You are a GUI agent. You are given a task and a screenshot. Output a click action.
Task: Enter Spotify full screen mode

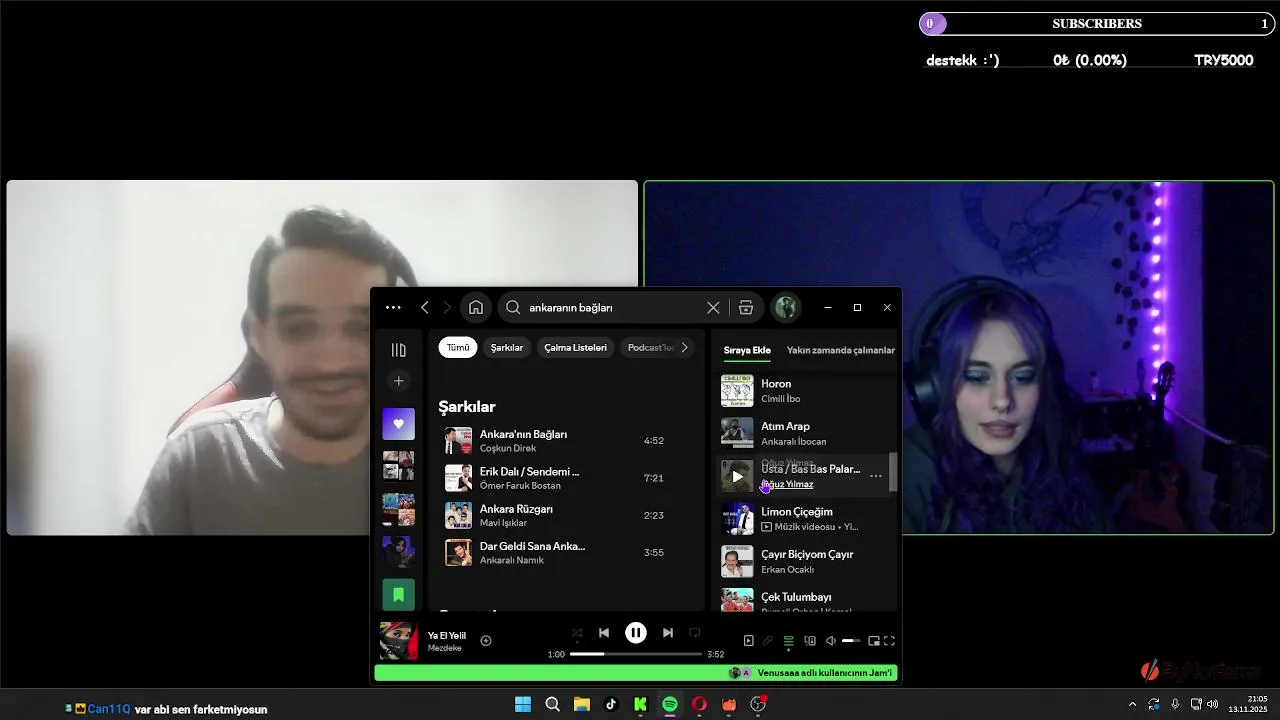(889, 641)
